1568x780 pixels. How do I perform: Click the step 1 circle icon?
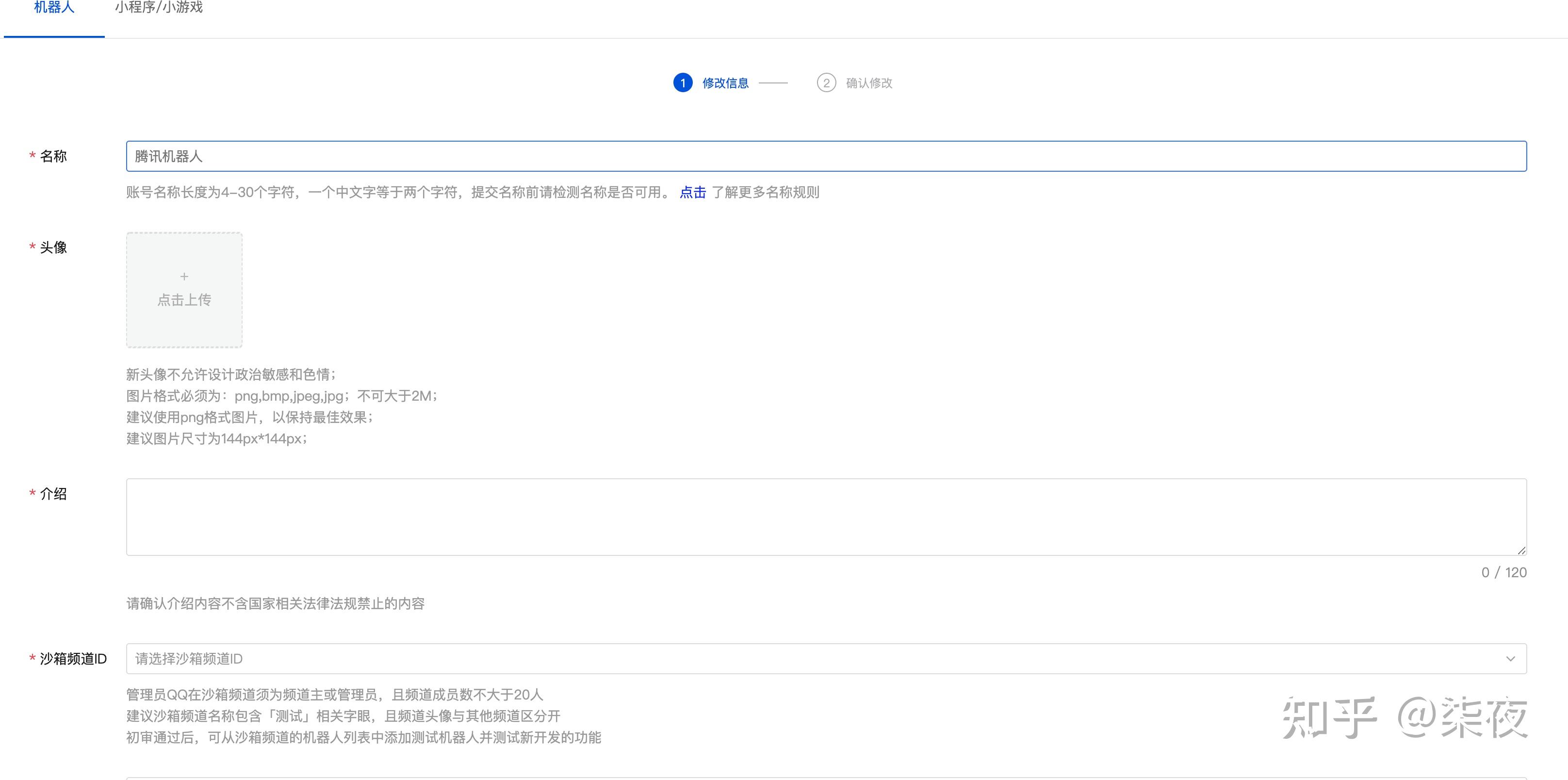coord(682,83)
